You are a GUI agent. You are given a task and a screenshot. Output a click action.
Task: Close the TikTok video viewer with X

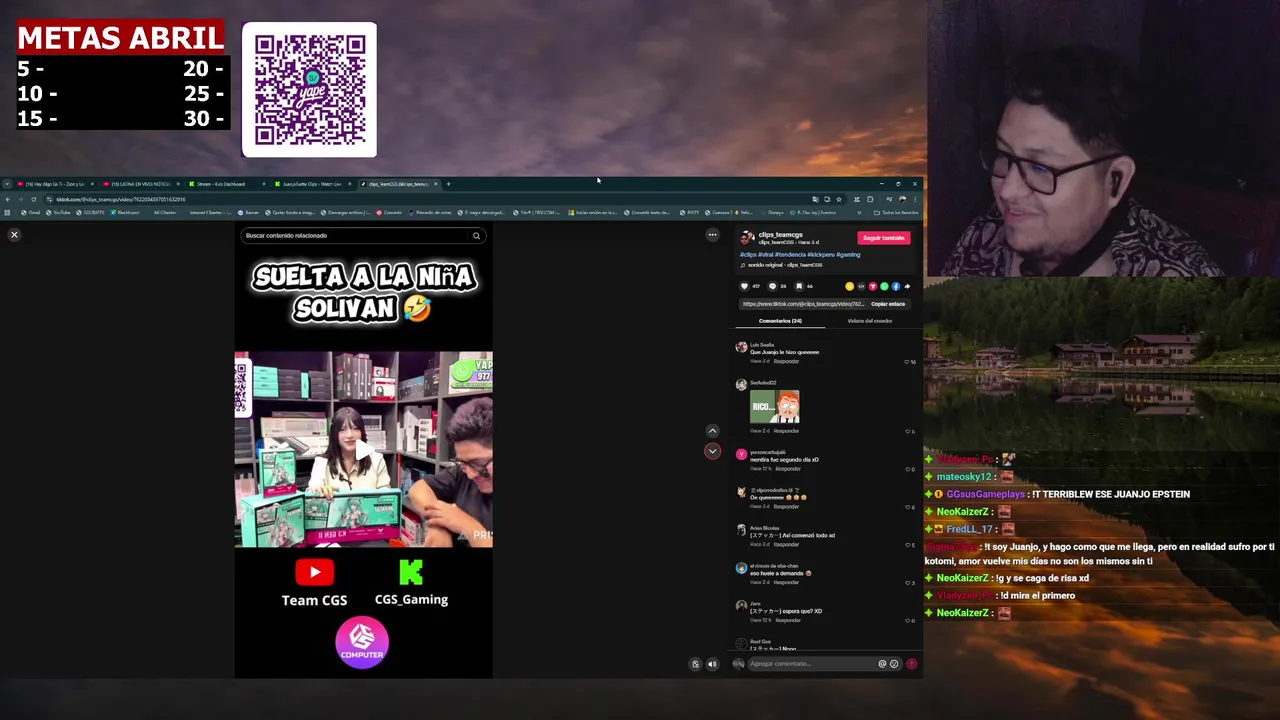(x=14, y=234)
